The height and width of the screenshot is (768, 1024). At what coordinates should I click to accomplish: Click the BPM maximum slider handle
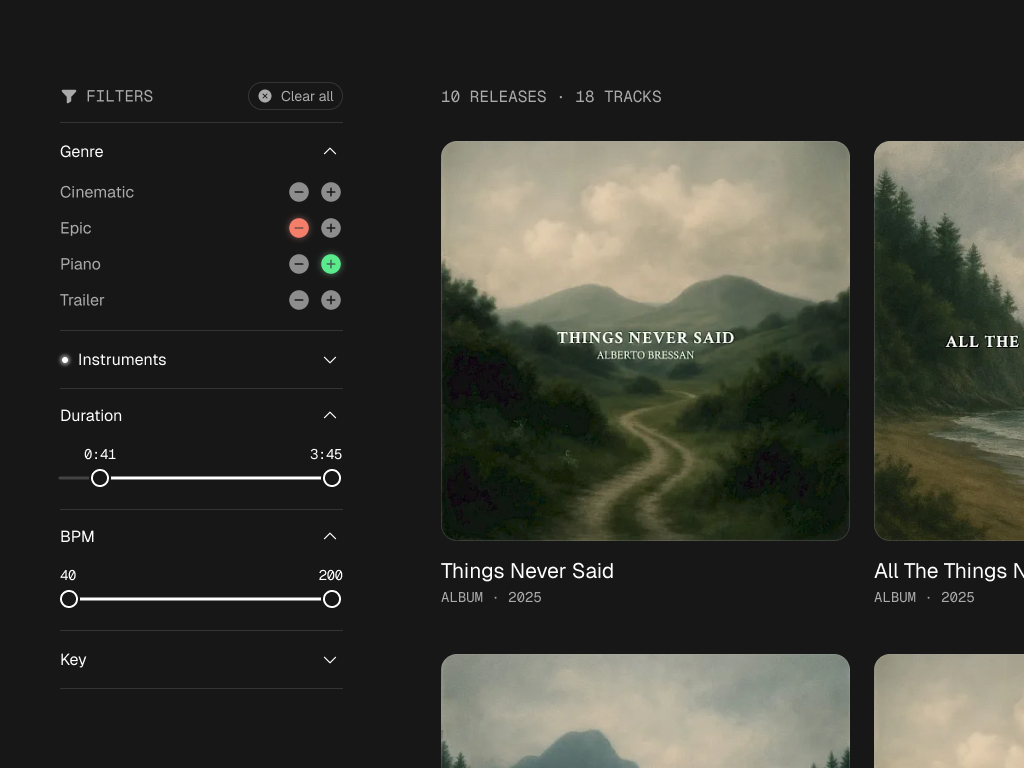[x=332, y=599]
